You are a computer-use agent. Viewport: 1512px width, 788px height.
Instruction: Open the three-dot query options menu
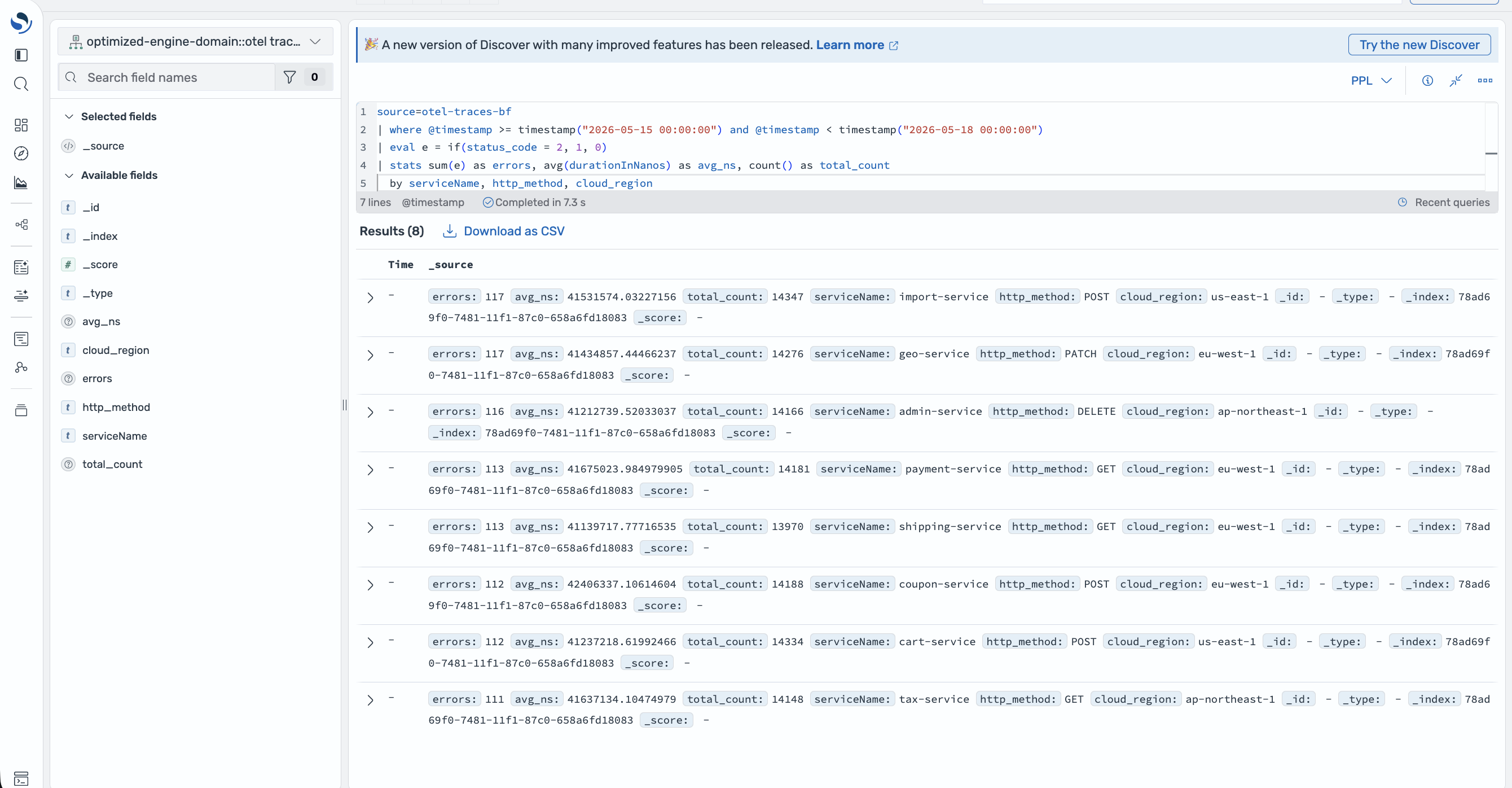[1484, 81]
